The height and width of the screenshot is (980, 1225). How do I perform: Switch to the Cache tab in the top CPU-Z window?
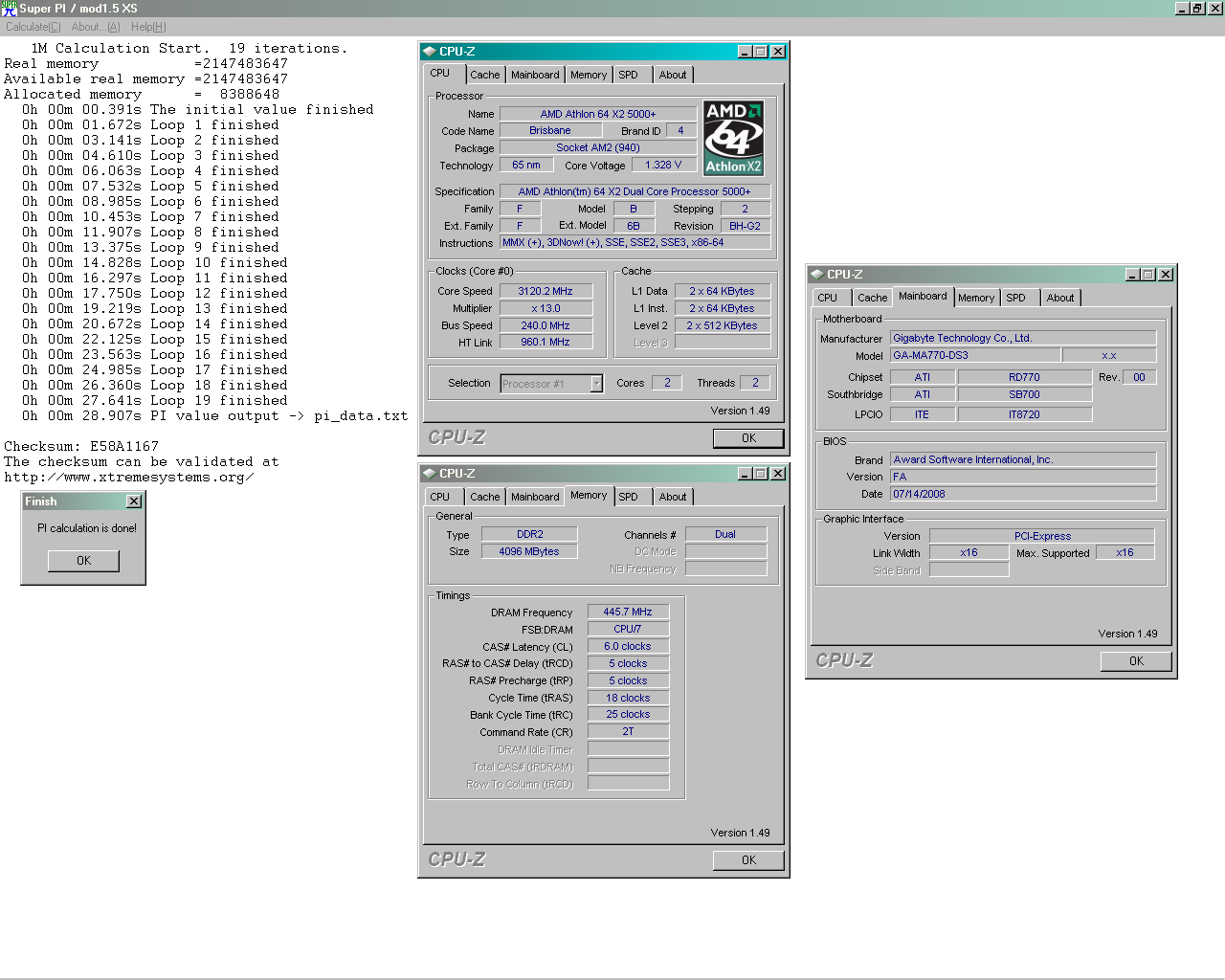click(485, 75)
